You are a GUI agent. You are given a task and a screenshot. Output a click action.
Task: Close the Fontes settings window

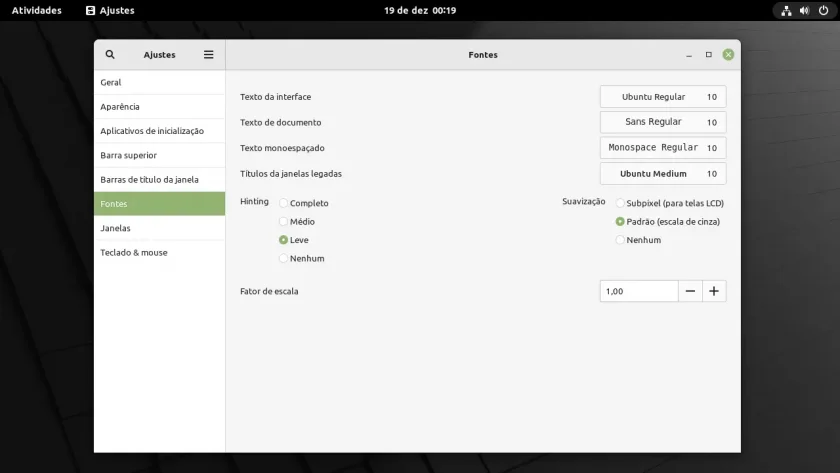728,55
